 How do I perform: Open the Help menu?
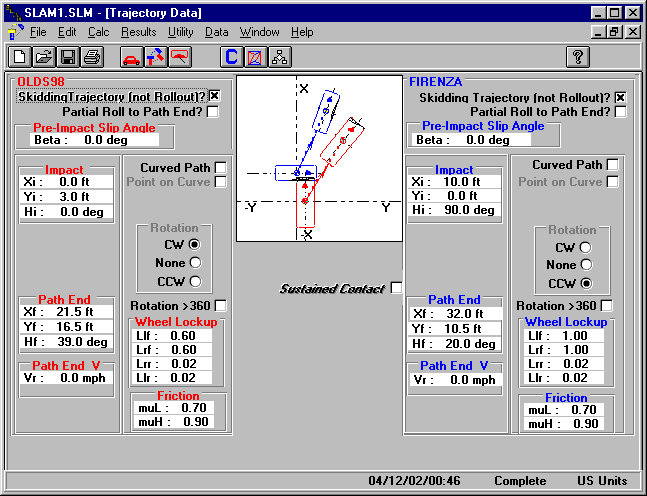point(302,32)
